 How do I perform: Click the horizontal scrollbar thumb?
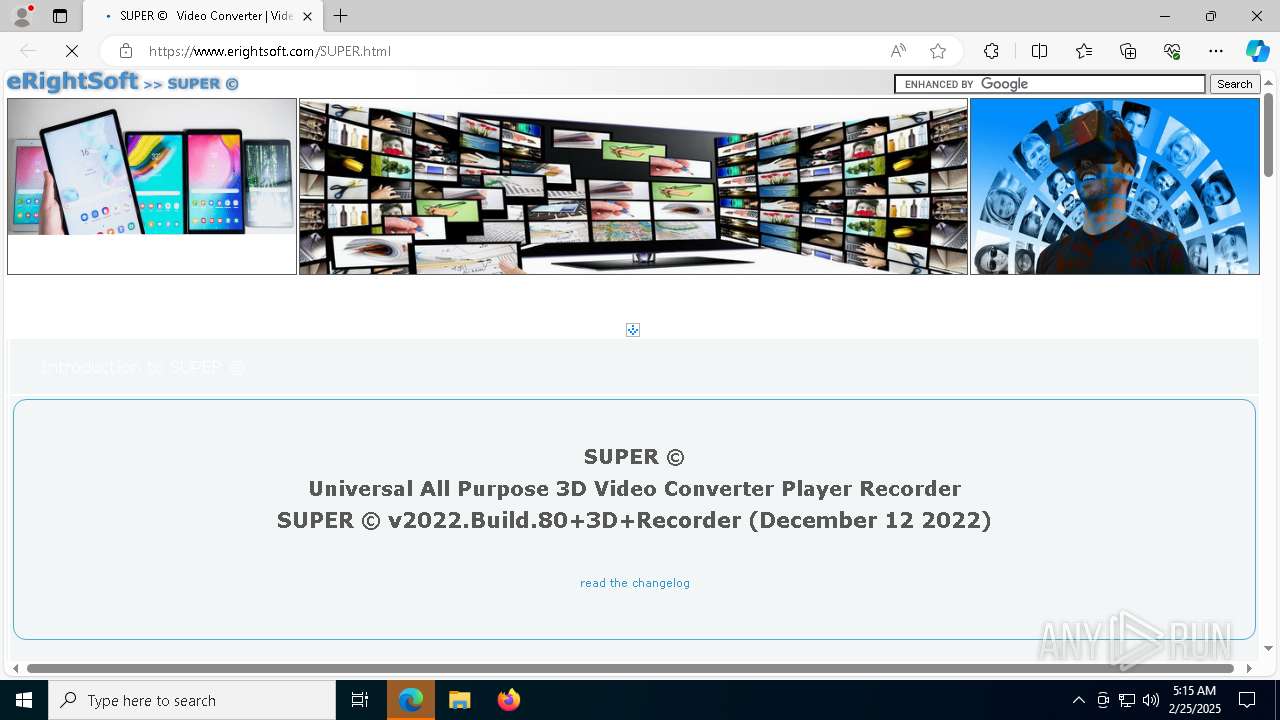(630, 668)
